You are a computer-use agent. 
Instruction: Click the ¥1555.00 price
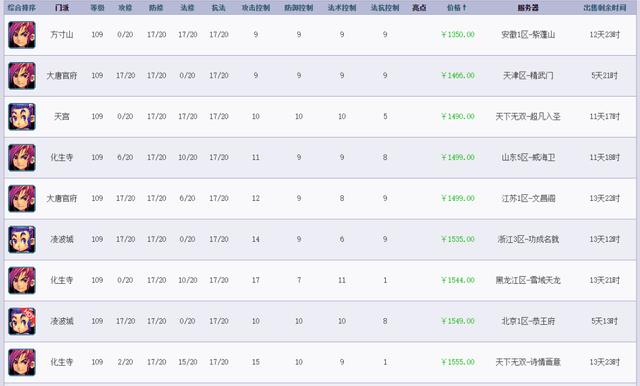[x=458, y=362]
